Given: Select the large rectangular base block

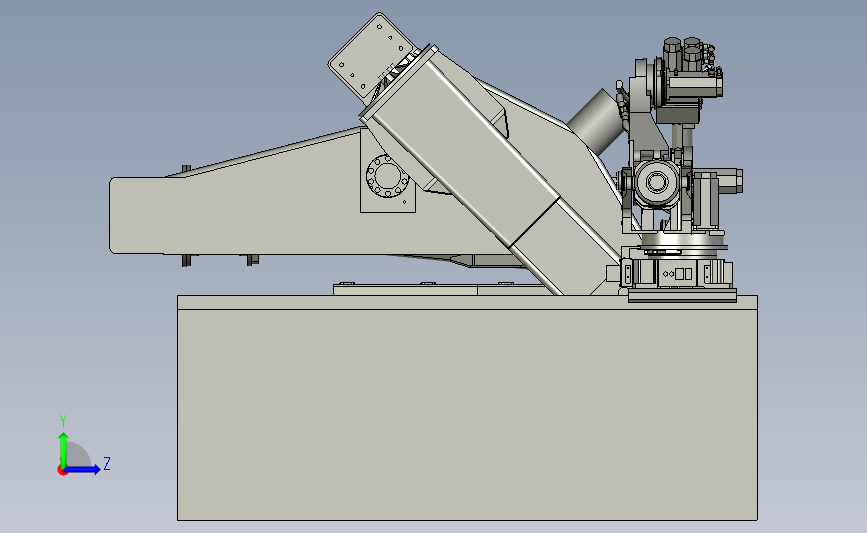Looking at the screenshot, I should tap(467, 408).
